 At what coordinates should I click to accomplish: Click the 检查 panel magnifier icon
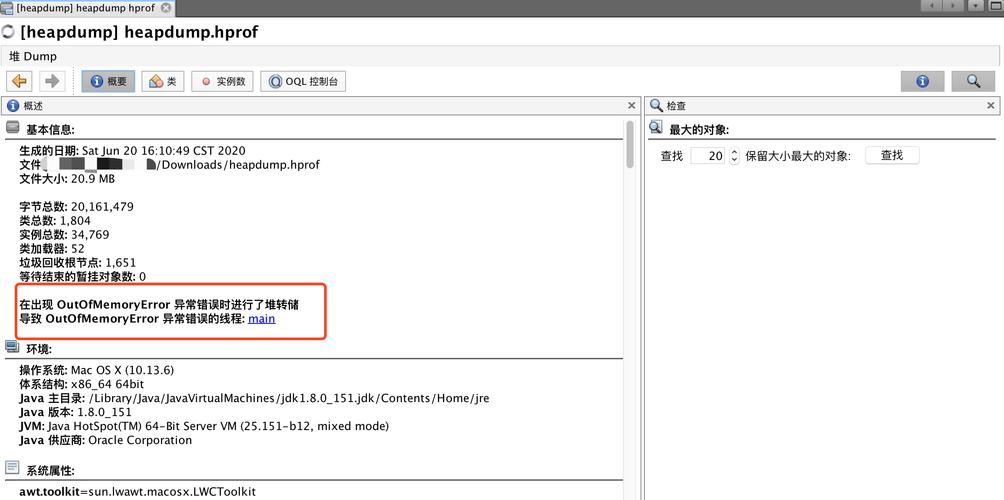tap(656, 105)
